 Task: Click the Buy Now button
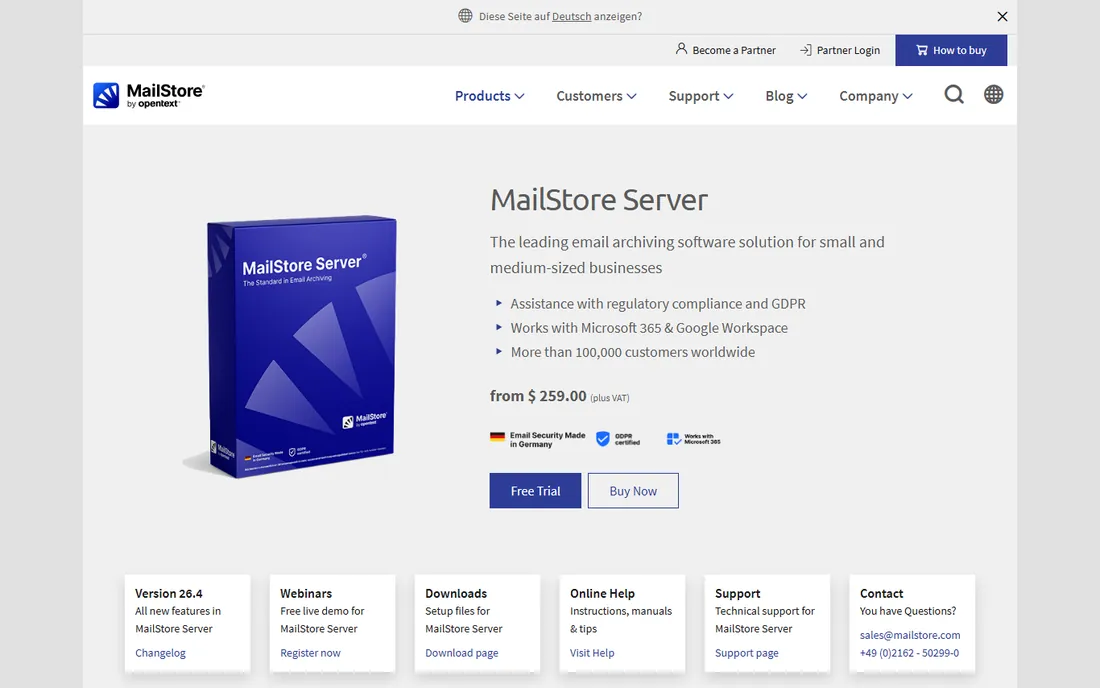point(633,490)
